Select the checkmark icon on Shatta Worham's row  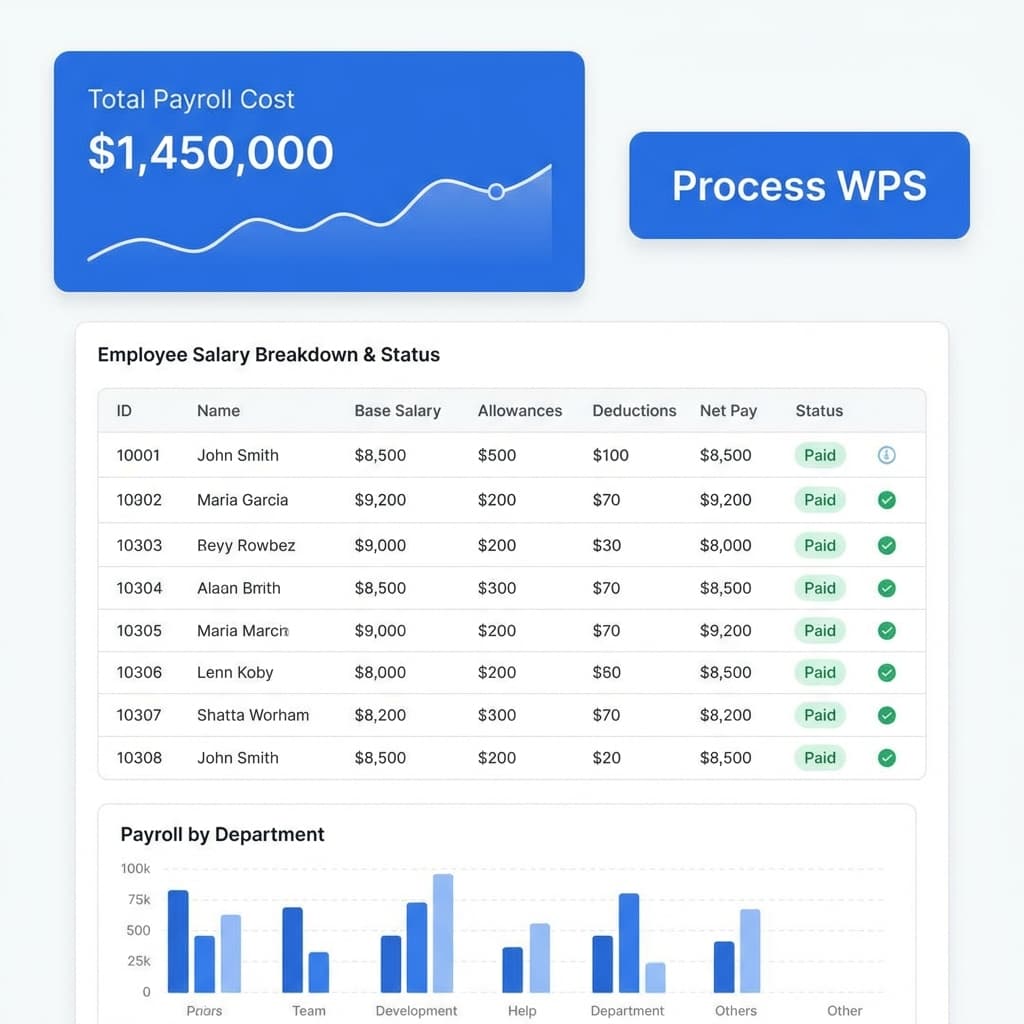tap(887, 715)
